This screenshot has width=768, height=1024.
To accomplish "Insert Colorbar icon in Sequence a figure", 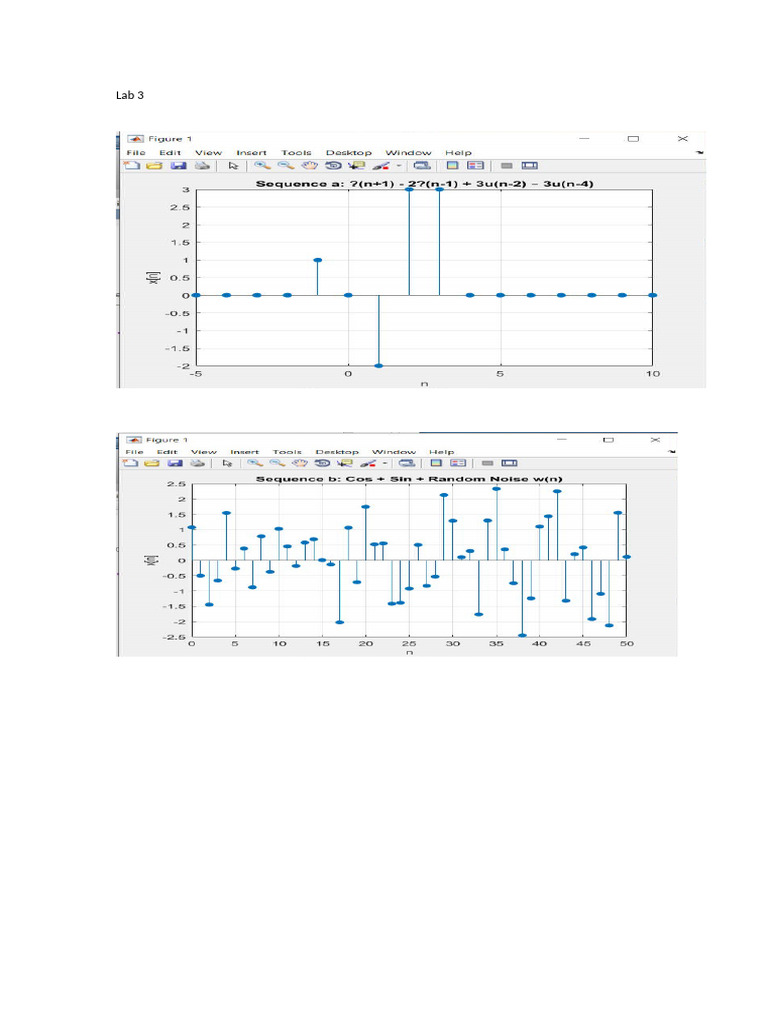I will coord(453,166).
